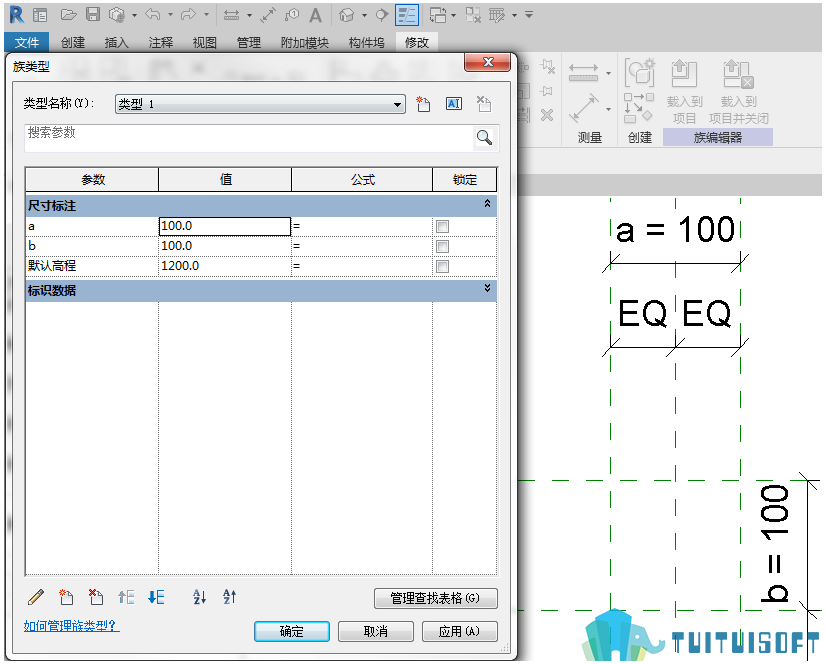Click the Save icon in quick access toolbar
The image size is (826, 664).
[93, 15]
